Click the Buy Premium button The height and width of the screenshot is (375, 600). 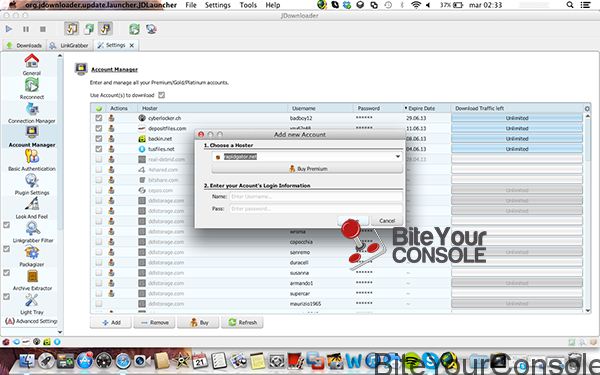click(307, 169)
